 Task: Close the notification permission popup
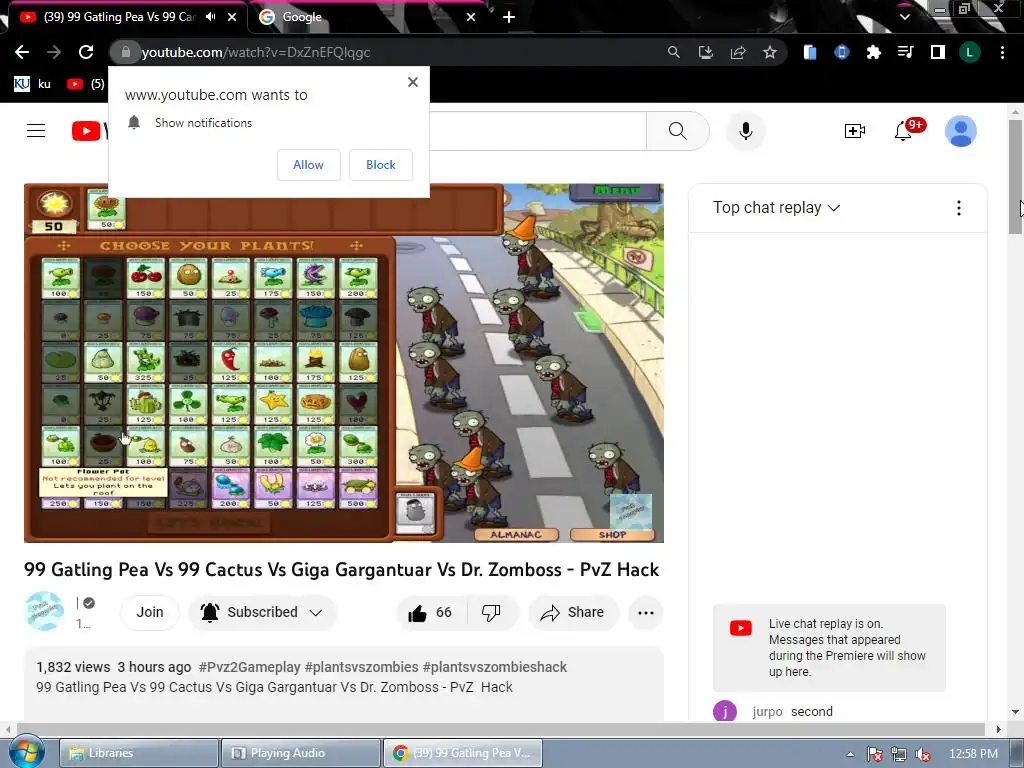point(413,82)
